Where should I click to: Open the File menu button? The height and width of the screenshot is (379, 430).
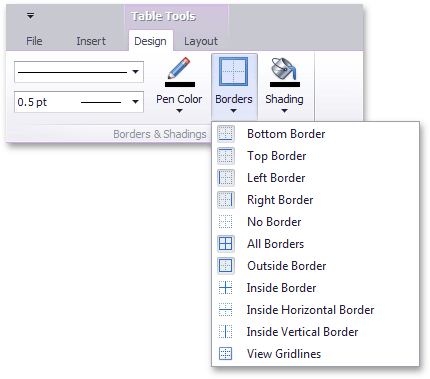click(34, 41)
